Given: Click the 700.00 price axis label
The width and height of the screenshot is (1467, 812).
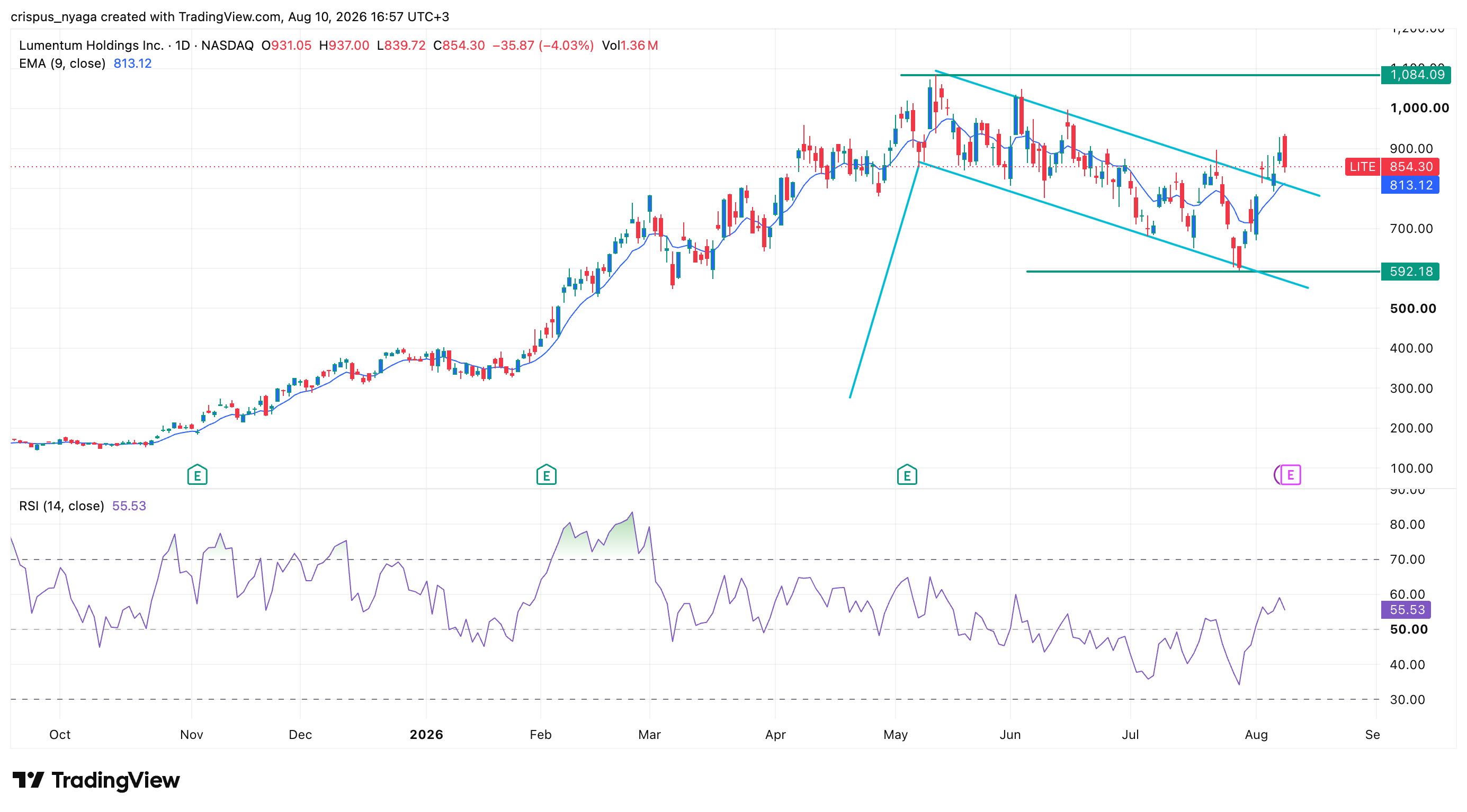Looking at the screenshot, I should (1411, 229).
